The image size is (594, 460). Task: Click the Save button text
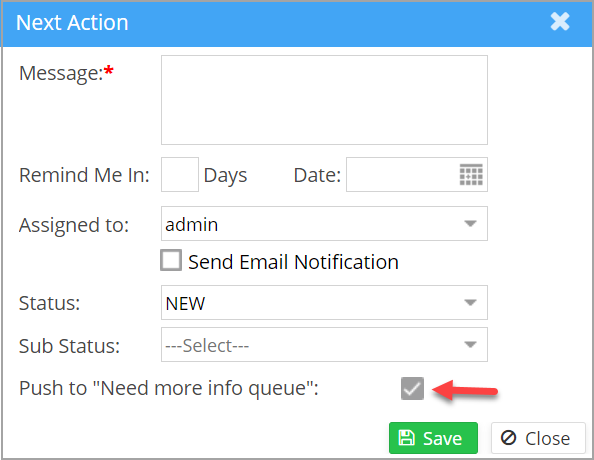[442, 439]
